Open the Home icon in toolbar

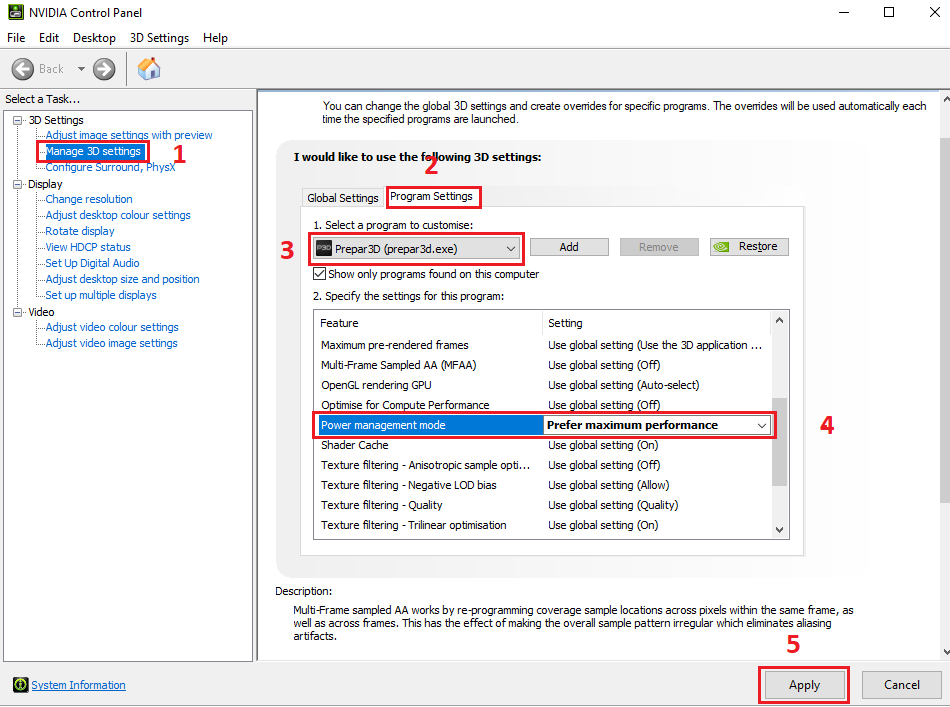coord(148,68)
